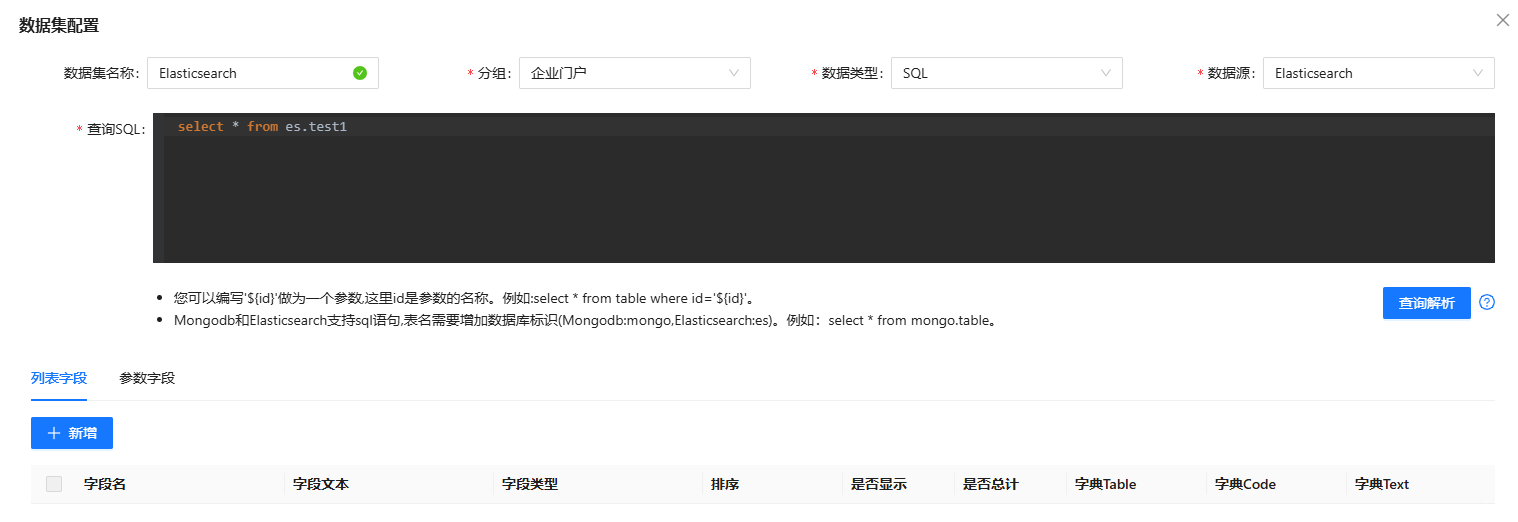Image resolution: width=1518 pixels, height=522 pixels.
Task: Toggle the select-all checkbox in table header
Action: click(x=54, y=484)
